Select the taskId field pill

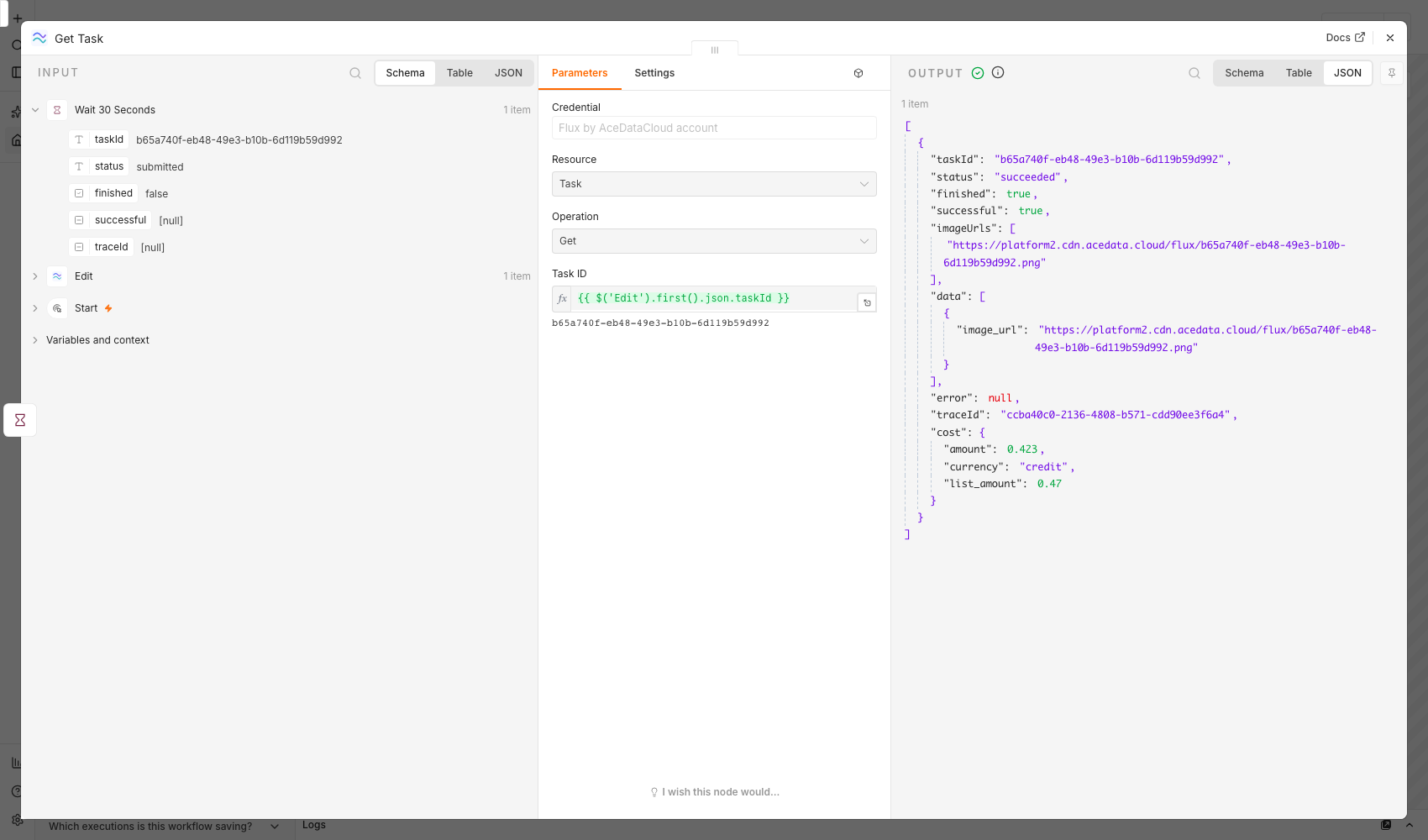(99, 139)
